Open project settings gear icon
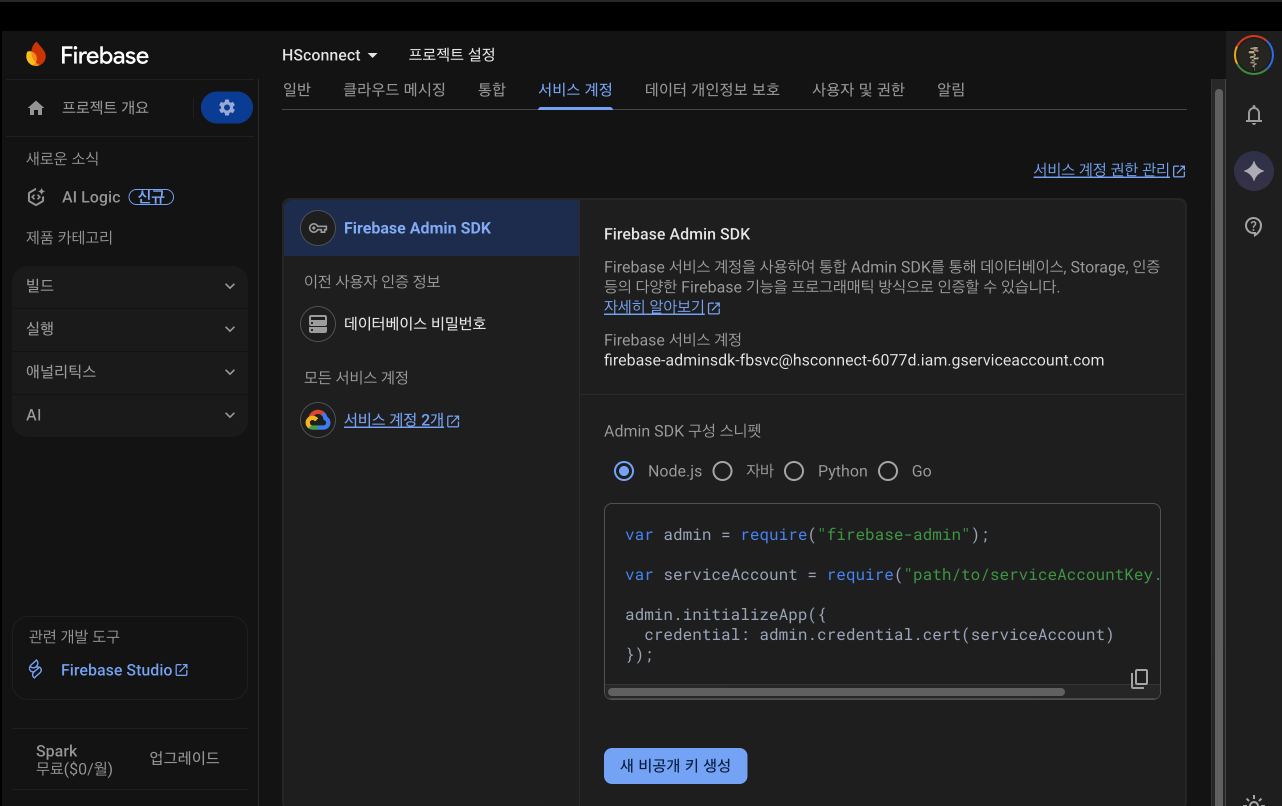The width and height of the screenshot is (1282, 806). point(227,107)
